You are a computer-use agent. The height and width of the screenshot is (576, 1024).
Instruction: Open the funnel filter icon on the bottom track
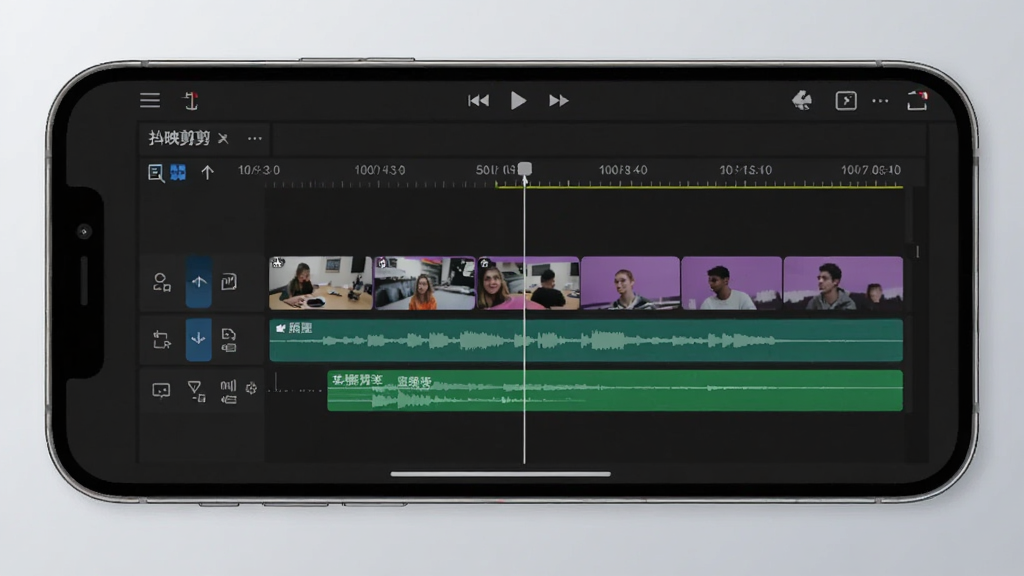coord(196,391)
